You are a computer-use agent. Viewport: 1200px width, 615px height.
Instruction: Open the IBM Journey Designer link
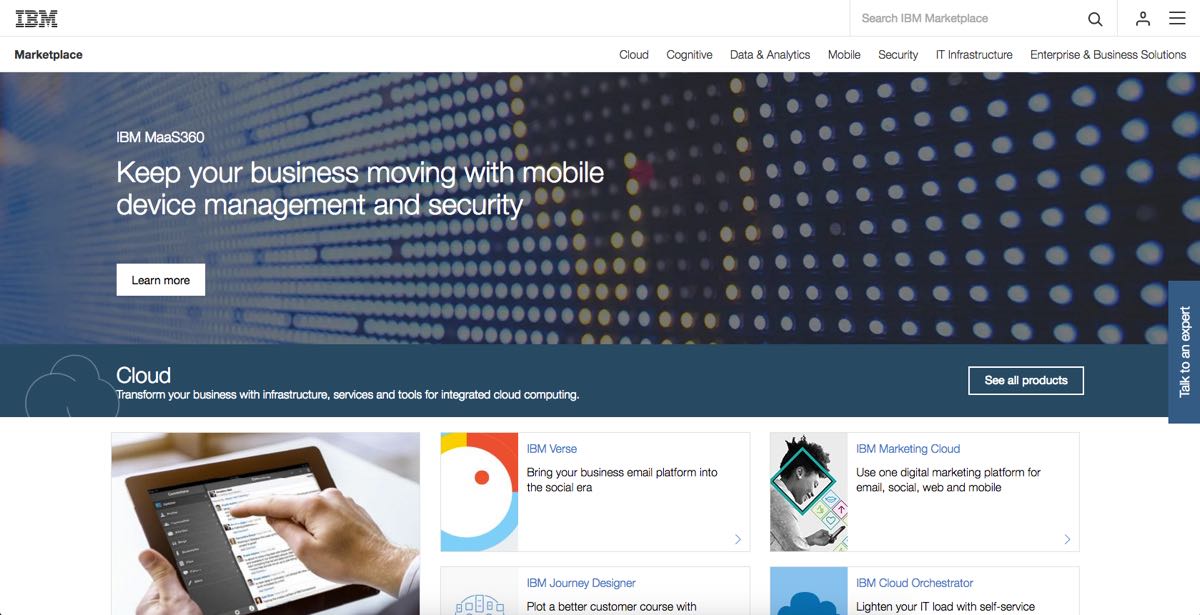coord(581,583)
